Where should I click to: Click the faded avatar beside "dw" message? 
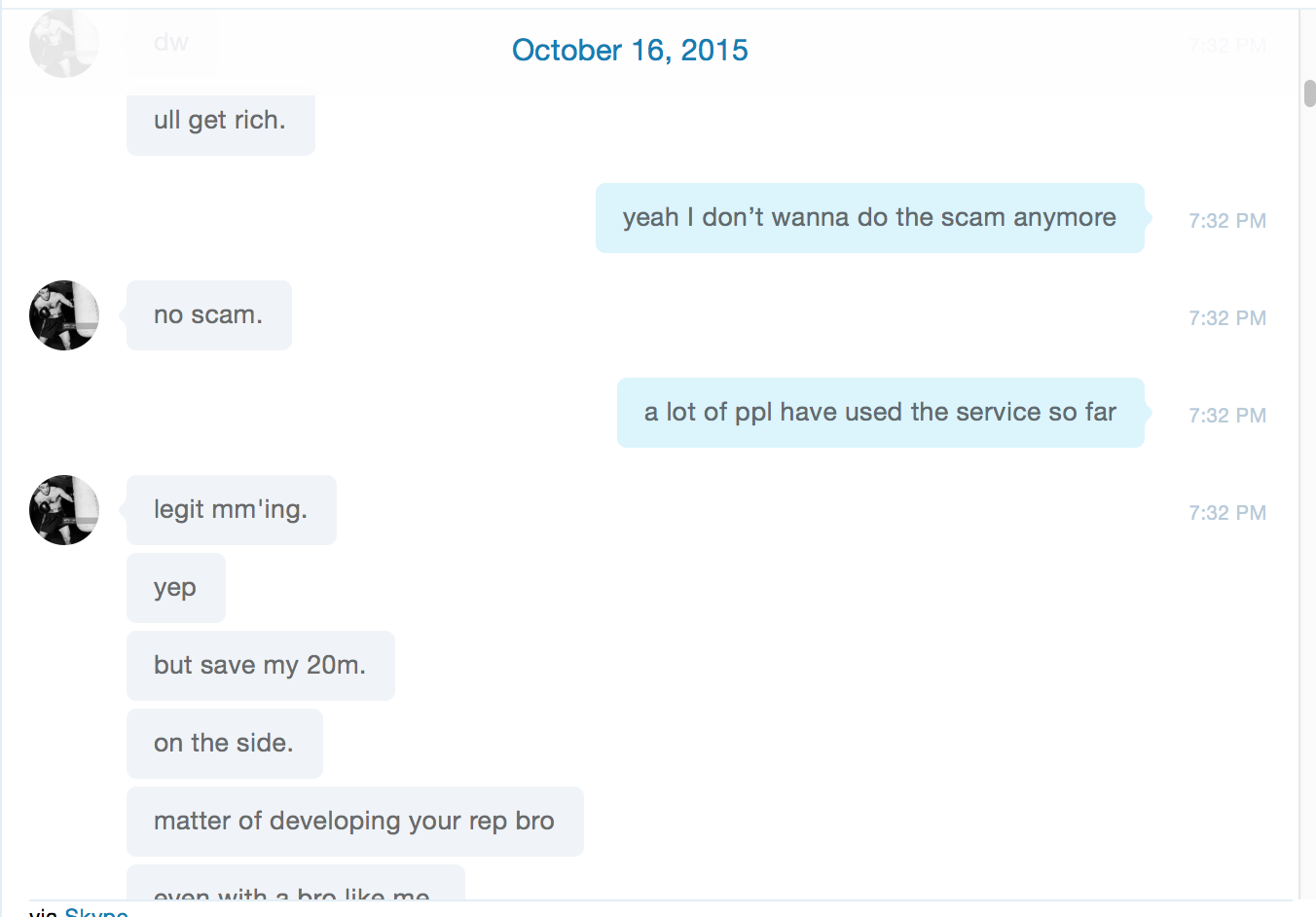coord(64,43)
